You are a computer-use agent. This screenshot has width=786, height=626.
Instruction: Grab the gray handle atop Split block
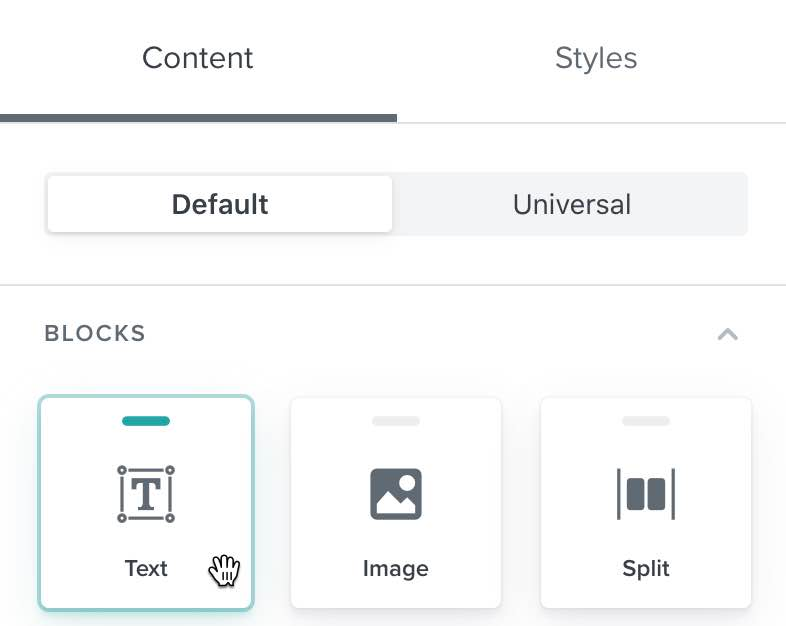coord(646,421)
